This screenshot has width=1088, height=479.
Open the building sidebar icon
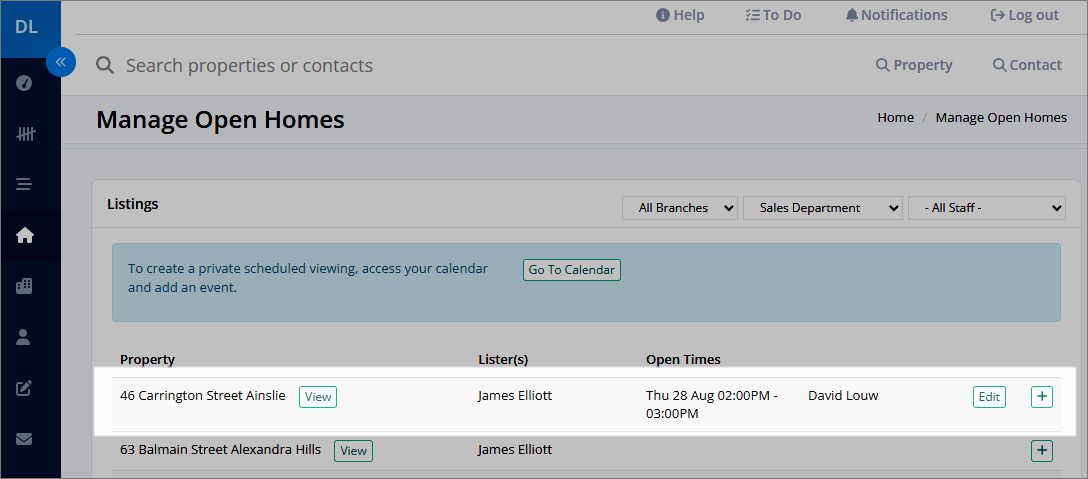pyautogui.click(x=24, y=286)
